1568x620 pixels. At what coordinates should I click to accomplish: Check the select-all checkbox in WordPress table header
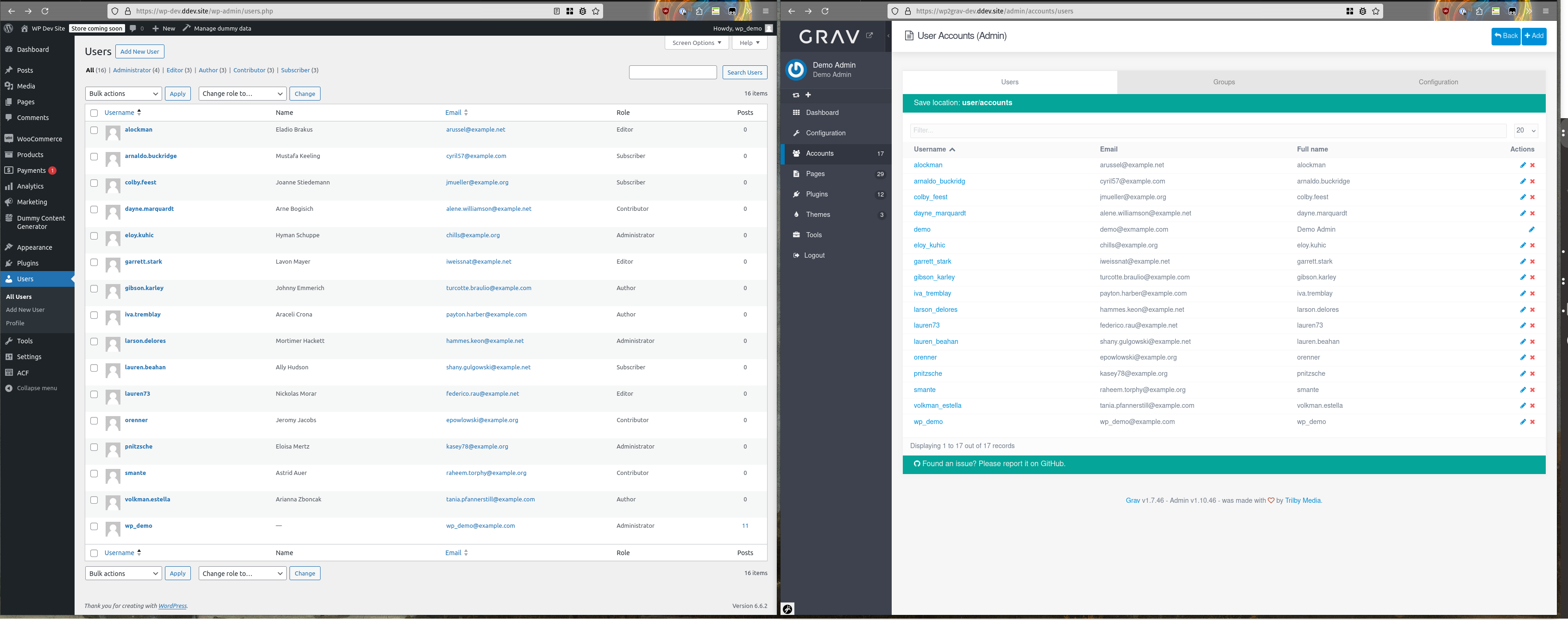94,113
